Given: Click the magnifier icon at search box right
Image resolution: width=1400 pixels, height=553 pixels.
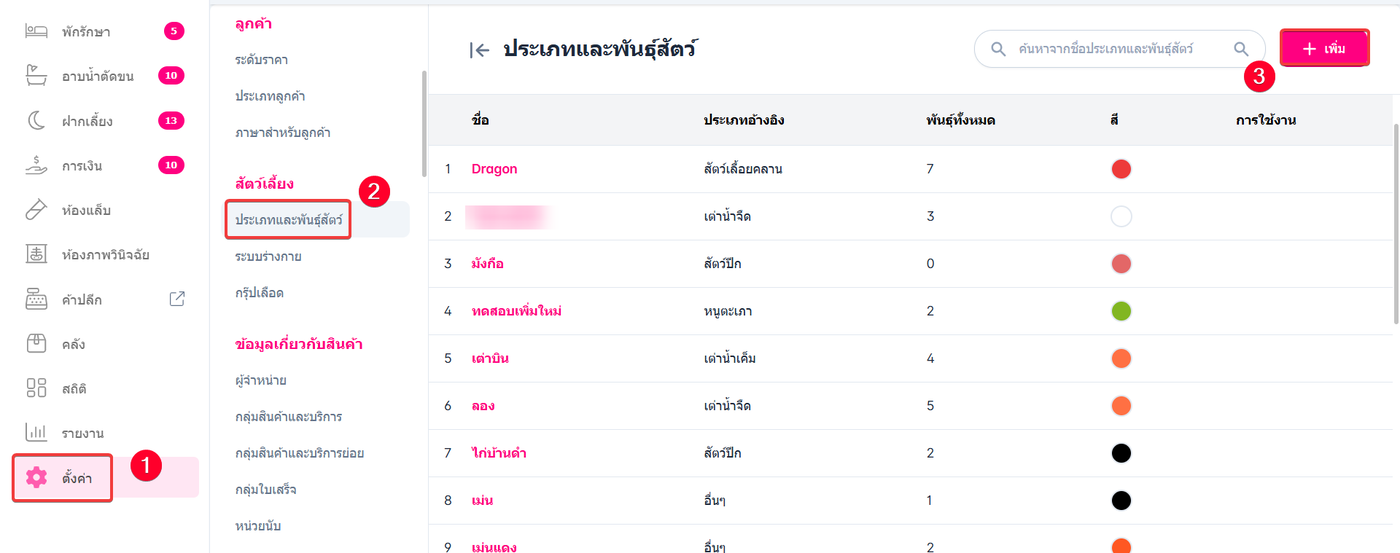Looking at the screenshot, I should (x=1241, y=48).
